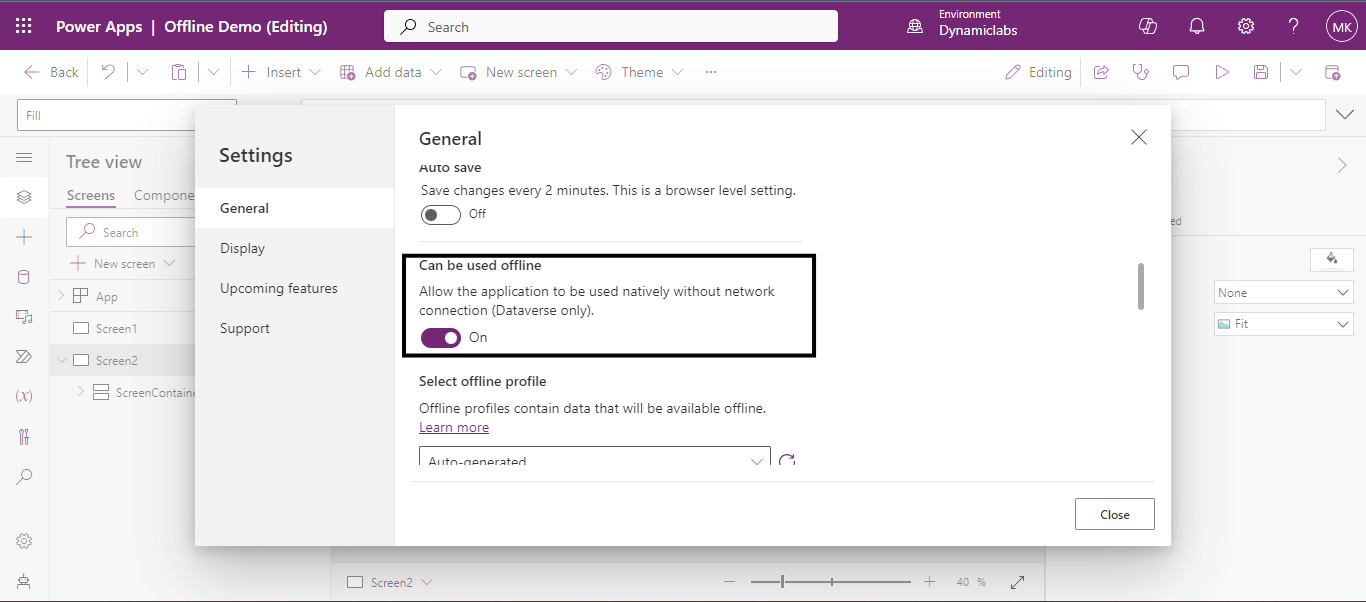Turn off the Can be used offline toggle
The image size is (1366, 602).
[441, 338]
